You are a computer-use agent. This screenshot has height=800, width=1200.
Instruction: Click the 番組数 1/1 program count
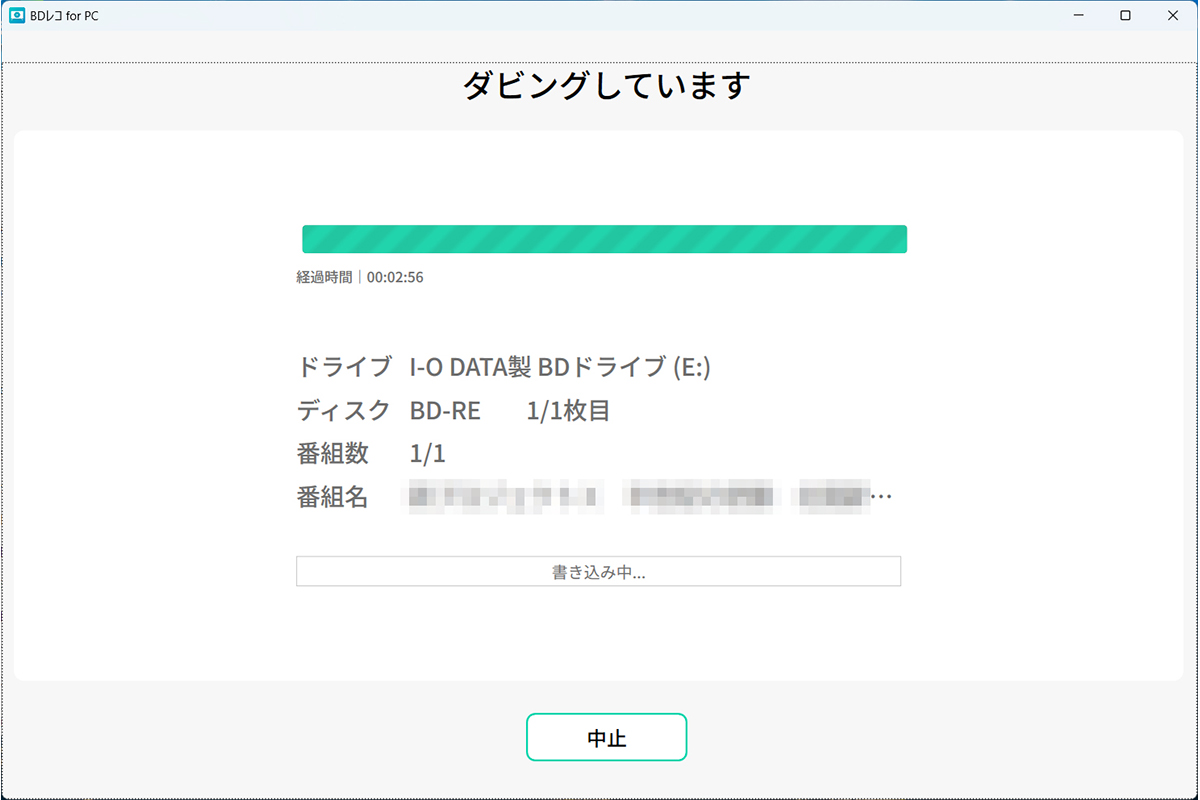click(x=428, y=453)
